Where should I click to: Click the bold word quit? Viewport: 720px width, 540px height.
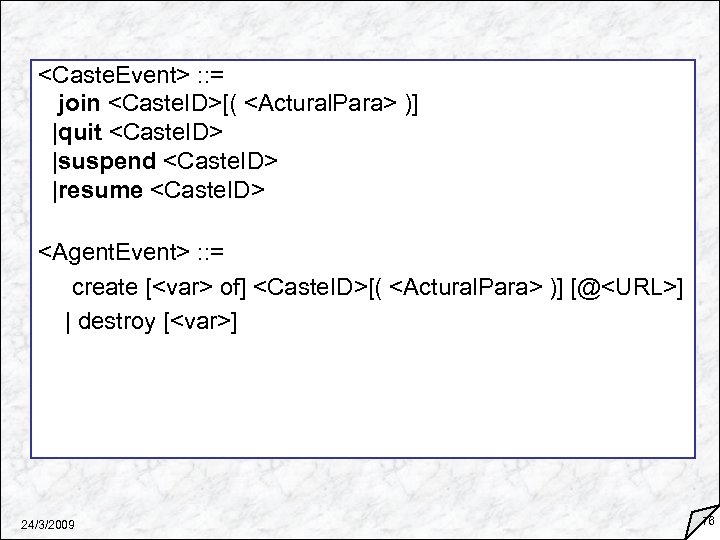78,131
